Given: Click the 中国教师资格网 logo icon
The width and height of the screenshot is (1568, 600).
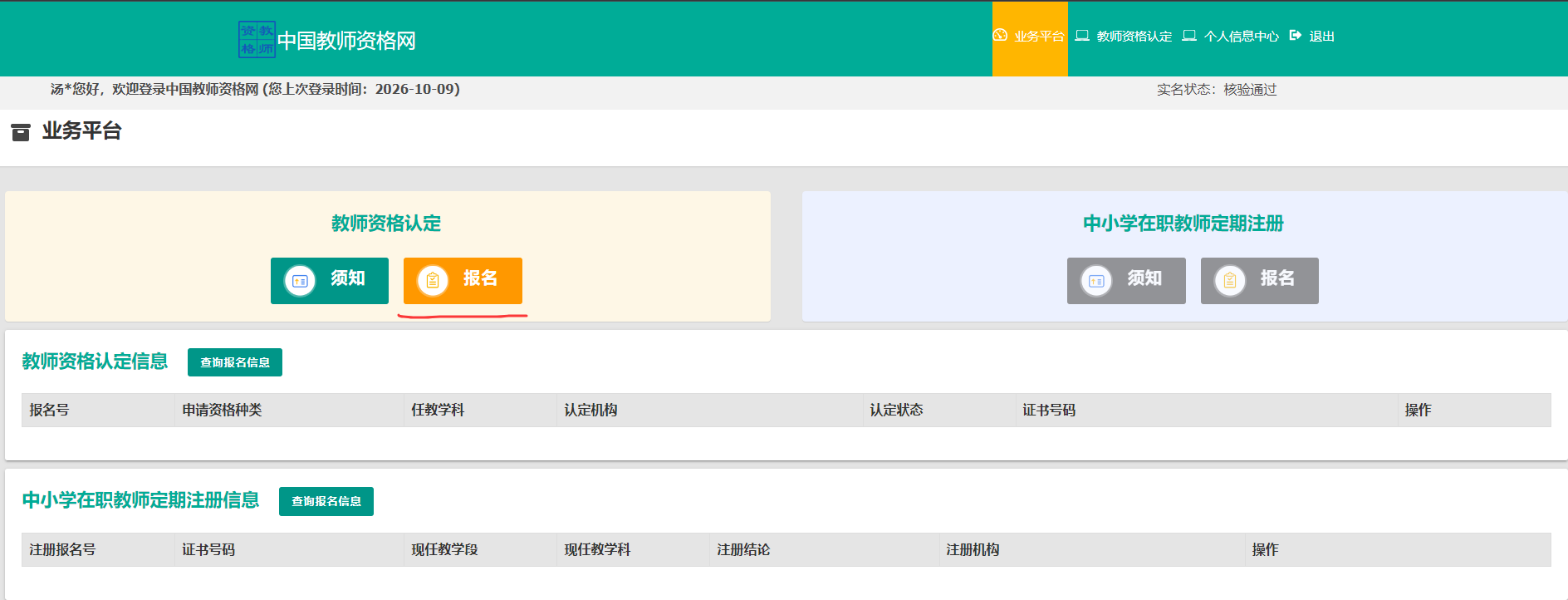Looking at the screenshot, I should pyautogui.click(x=257, y=39).
